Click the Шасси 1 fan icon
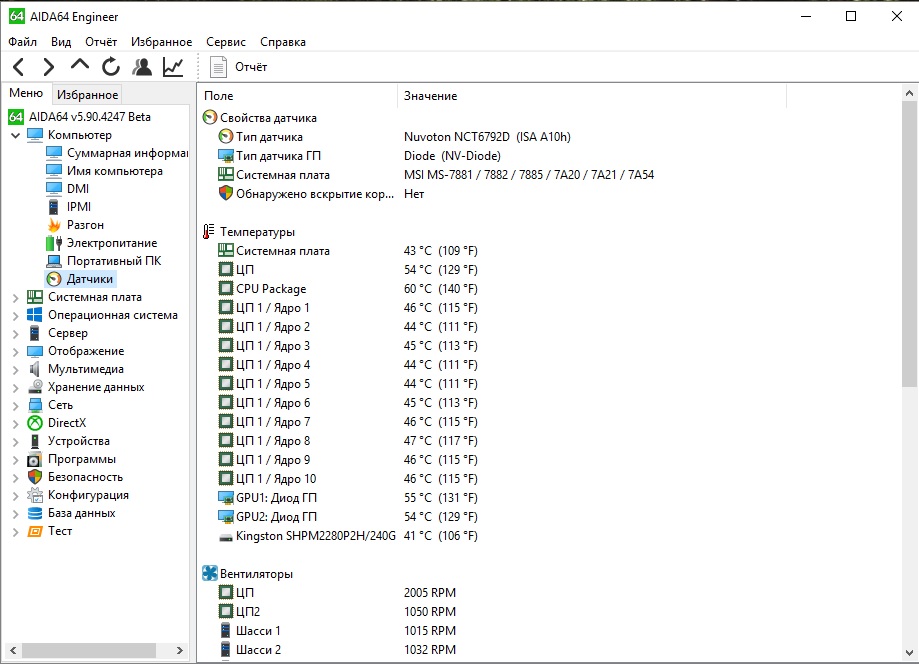This screenshot has height=664, width=919. [x=225, y=631]
